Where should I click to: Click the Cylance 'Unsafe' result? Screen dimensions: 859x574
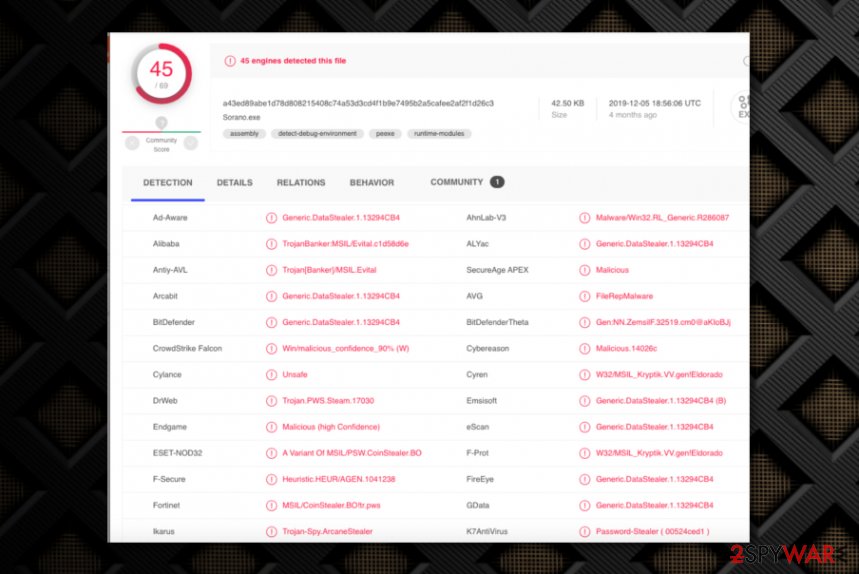click(x=295, y=375)
